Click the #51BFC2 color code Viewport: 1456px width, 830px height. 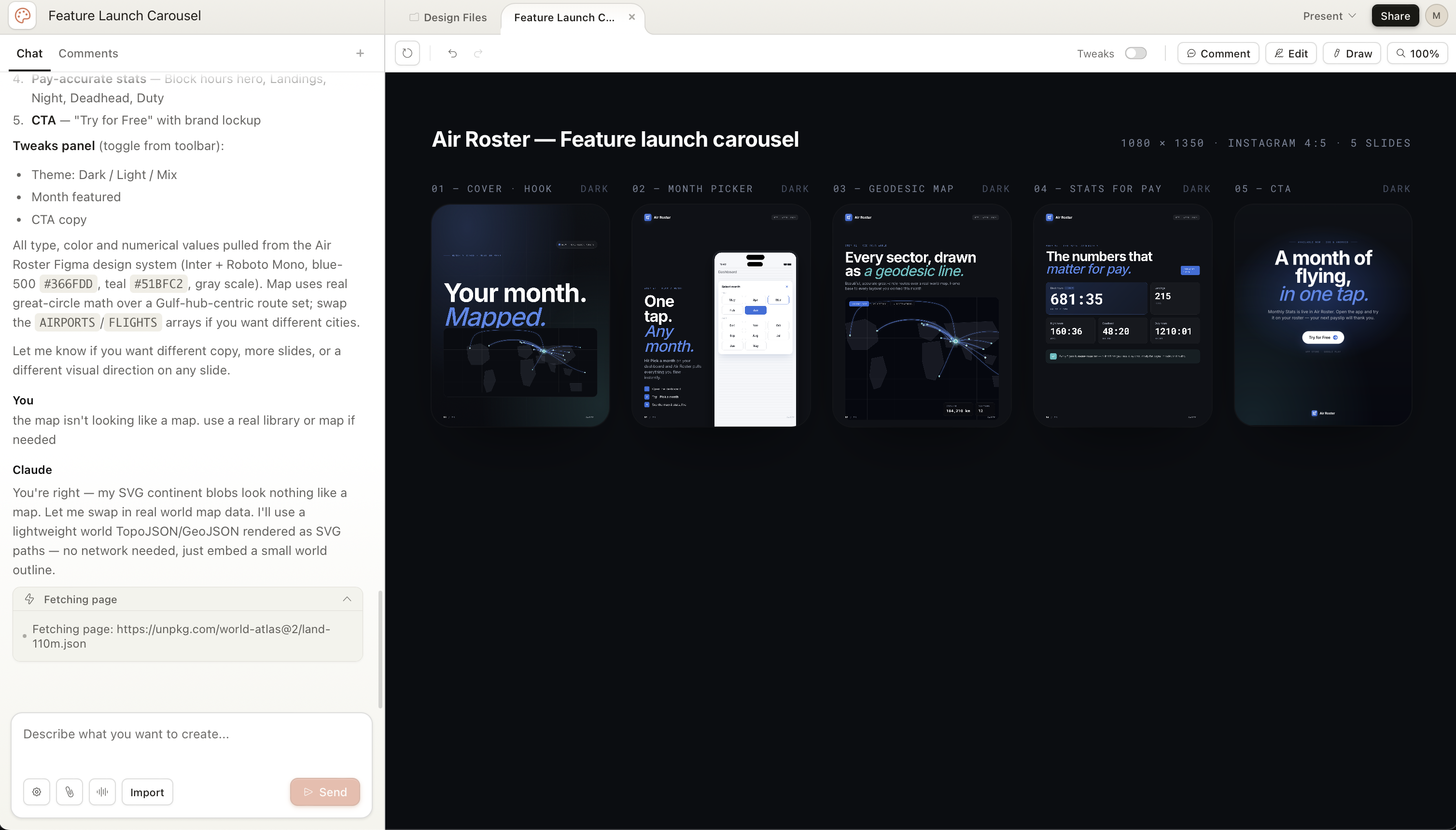(x=158, y=284)
